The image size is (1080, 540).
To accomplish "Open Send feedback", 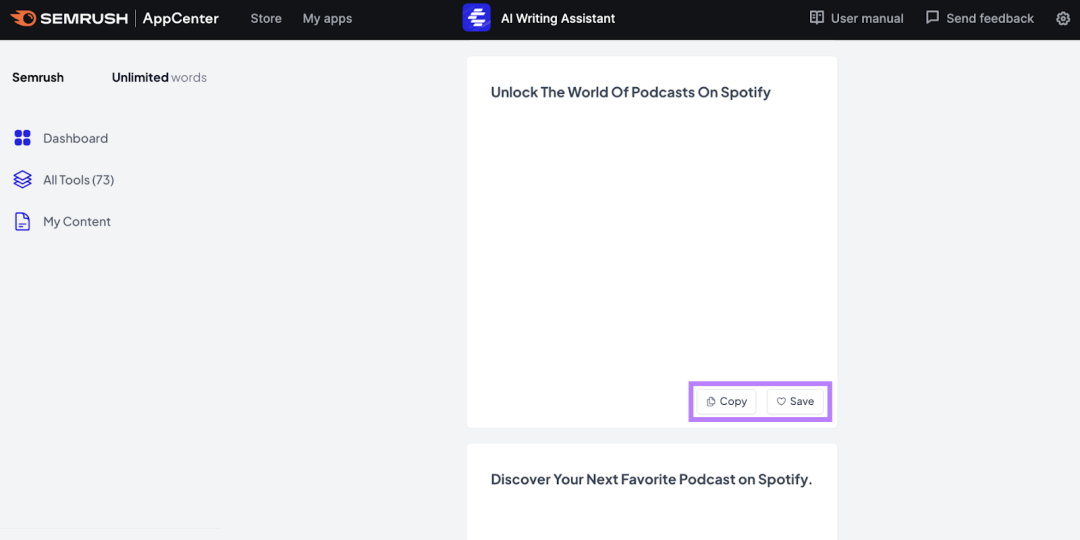I will pyautogui.click(x=990, y=19).
